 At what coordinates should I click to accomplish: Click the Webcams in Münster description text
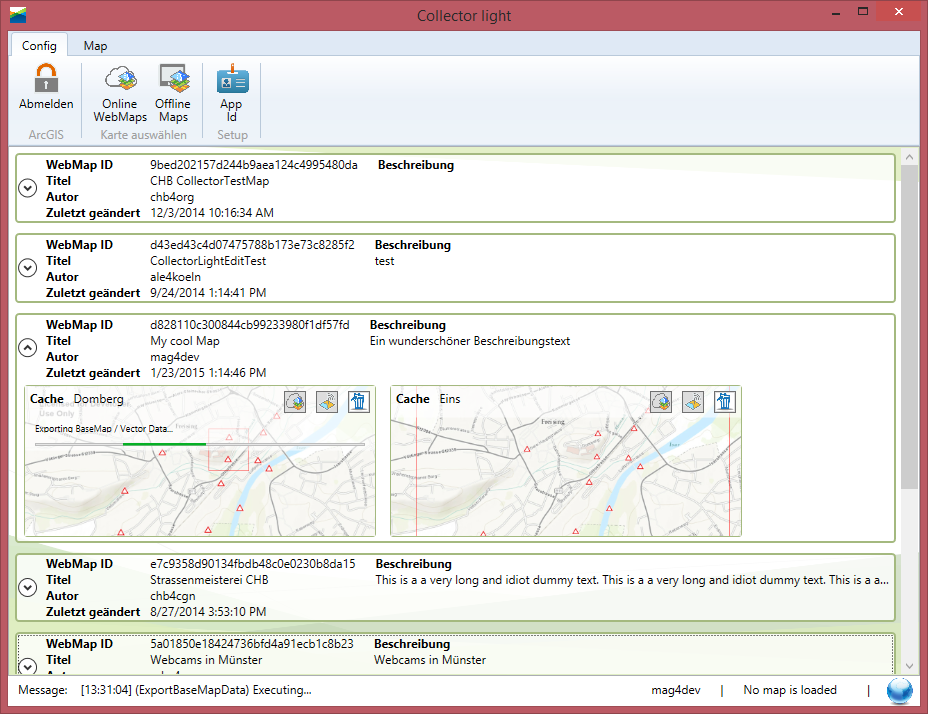tap(430, 660)
